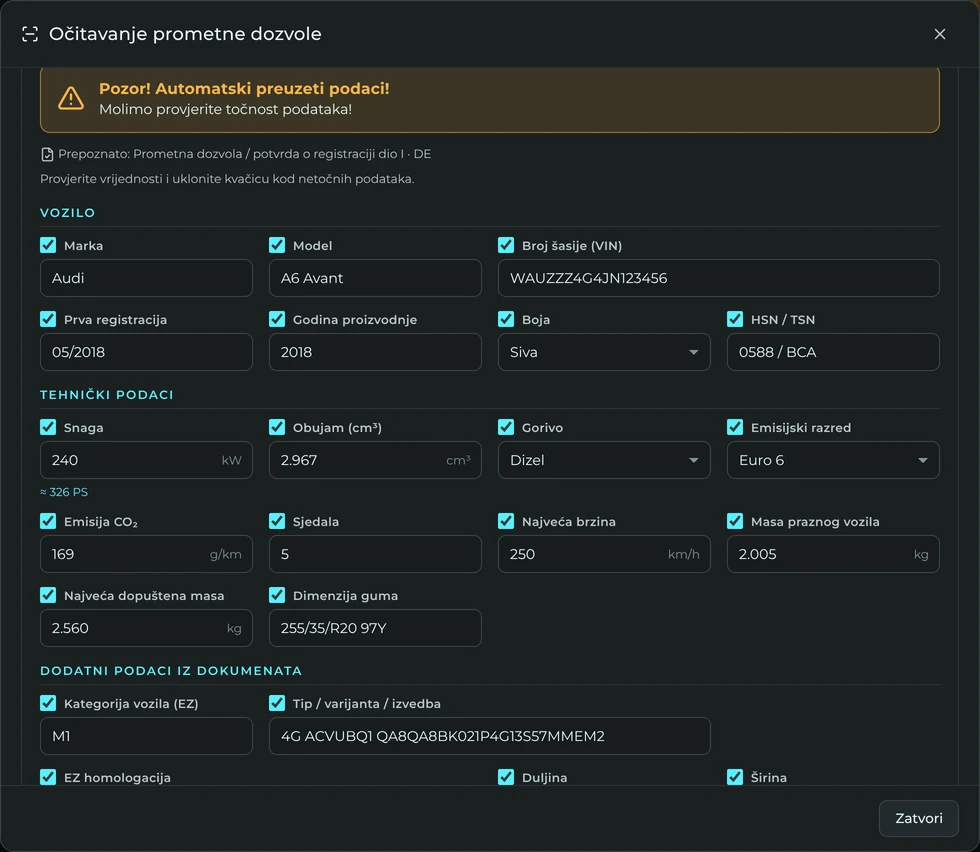
Task: Uncheck the Model checkbox
Action: [277, 245]
